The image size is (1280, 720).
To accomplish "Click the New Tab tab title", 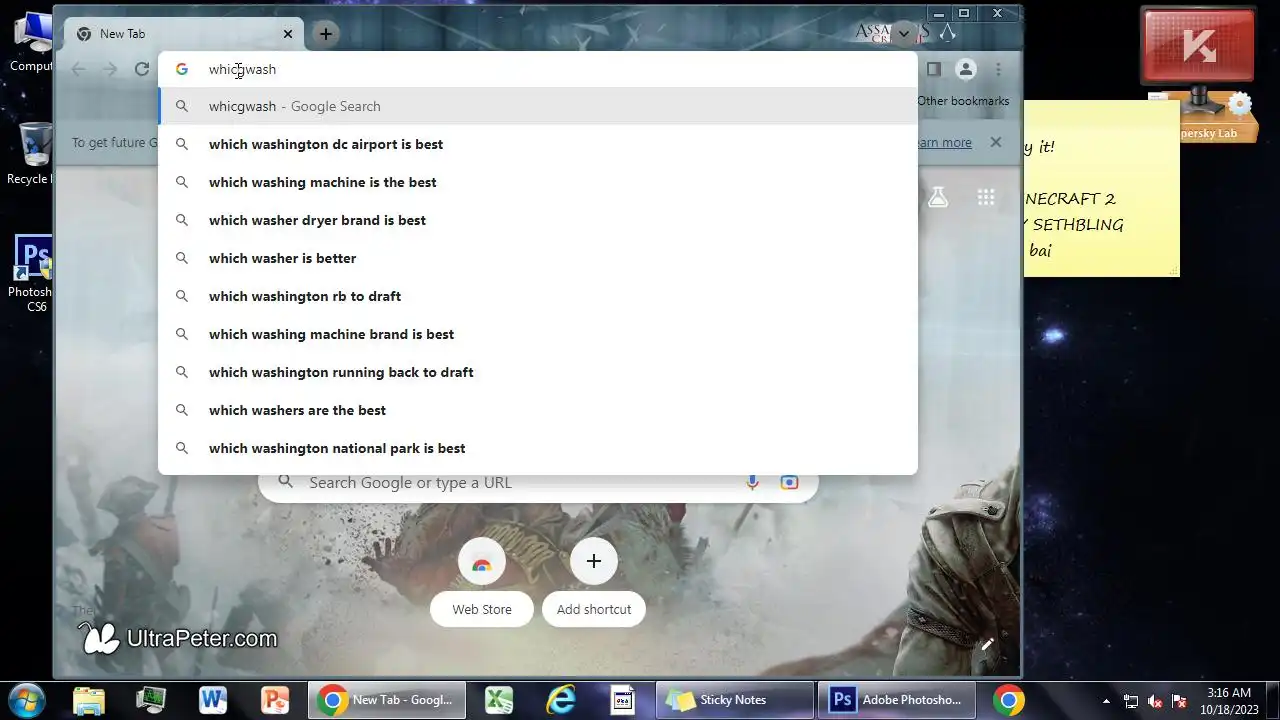I will (122, 34).
